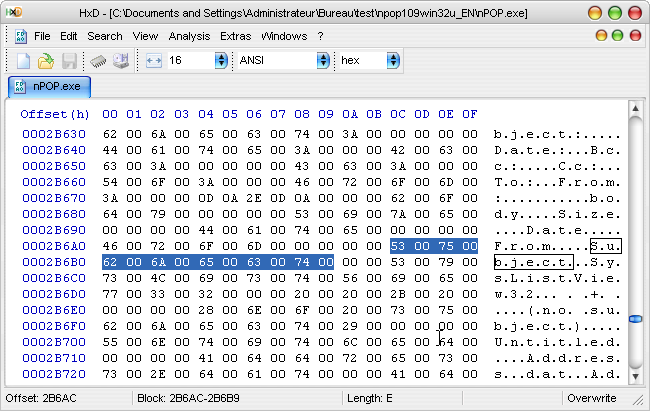This screenshot has height=411, width=650.
Task: Click the 0F column header
Action: click(x=470, y=114)
